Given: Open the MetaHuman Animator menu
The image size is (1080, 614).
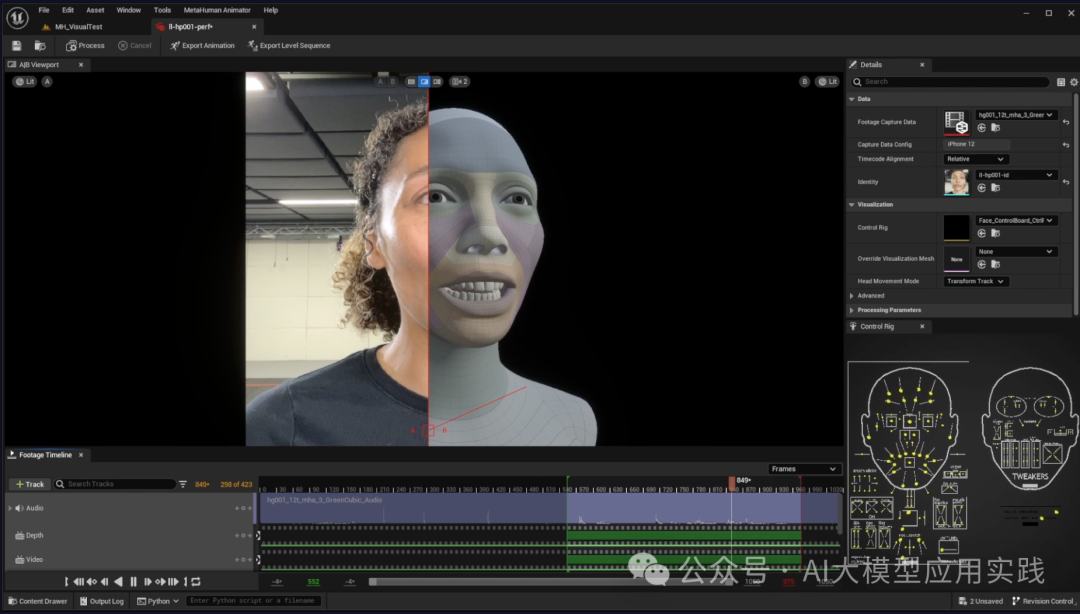Looking at the screenshot, I should coord(216,10).
